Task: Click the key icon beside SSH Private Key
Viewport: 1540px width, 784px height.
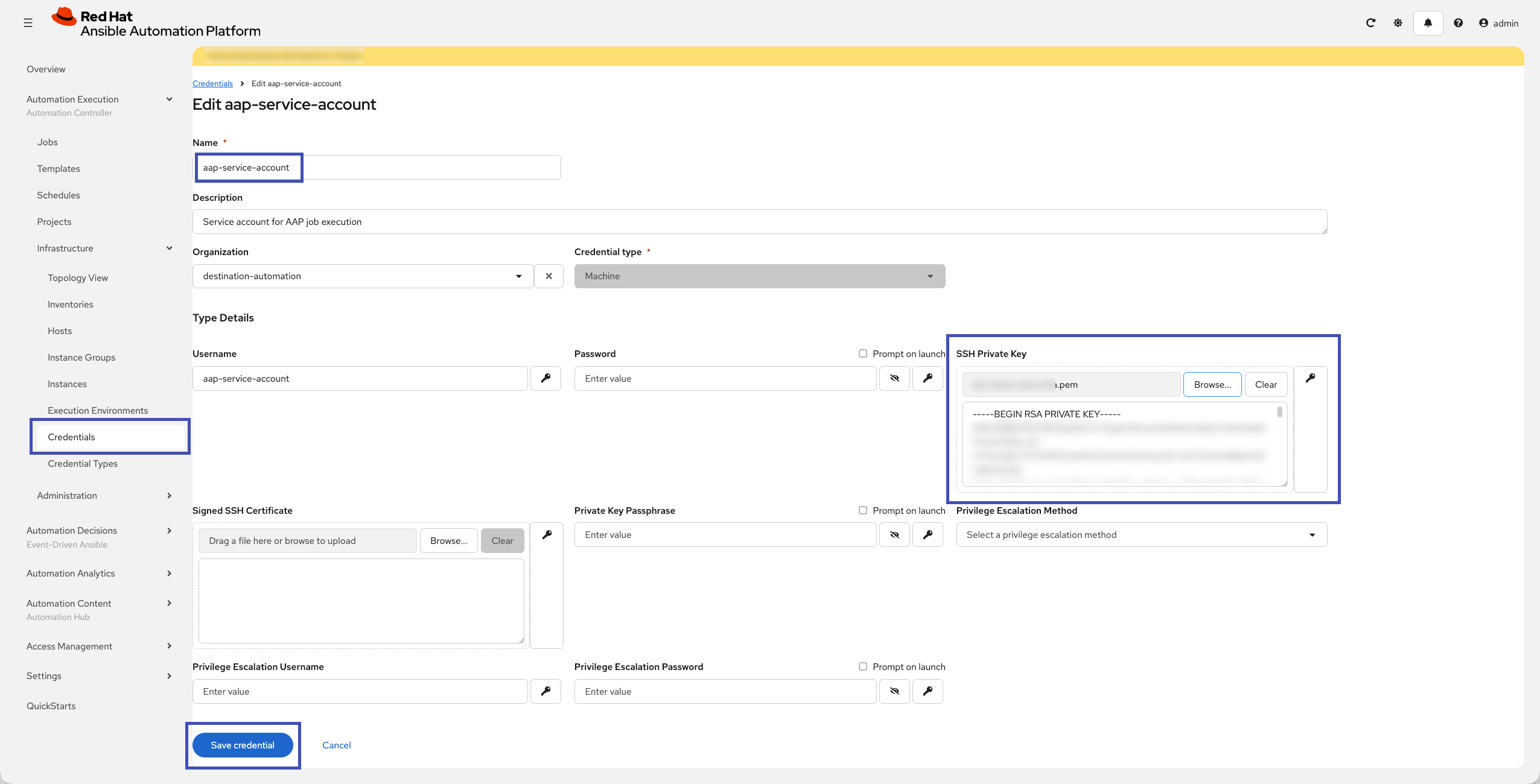Action: pos(1310,378)
